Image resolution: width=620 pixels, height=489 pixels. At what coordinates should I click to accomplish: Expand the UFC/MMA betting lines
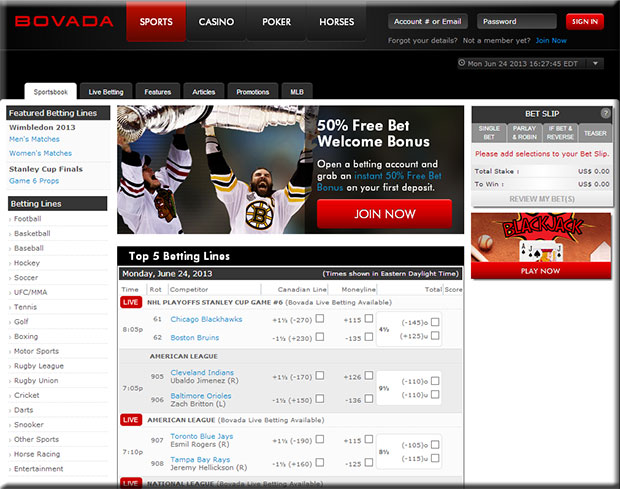pos(30,292)
